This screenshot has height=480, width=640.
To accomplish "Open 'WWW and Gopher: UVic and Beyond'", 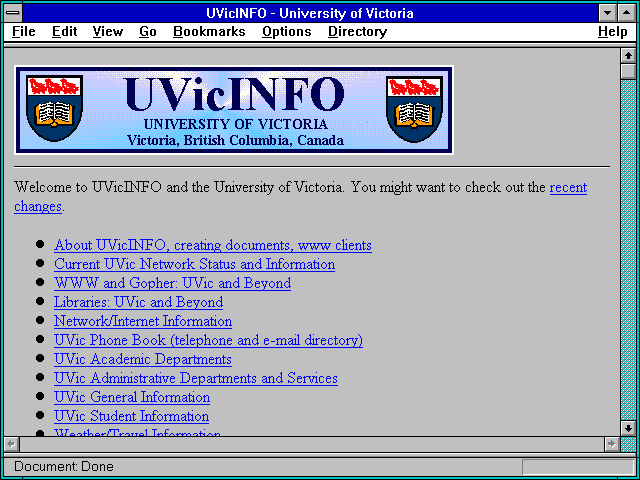I will (172, 283).
